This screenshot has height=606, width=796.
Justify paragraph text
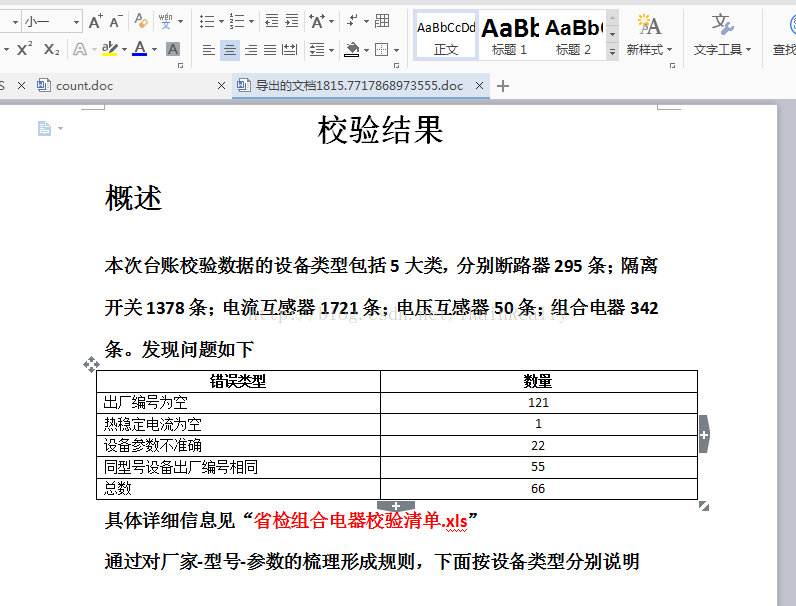(270, 50)
